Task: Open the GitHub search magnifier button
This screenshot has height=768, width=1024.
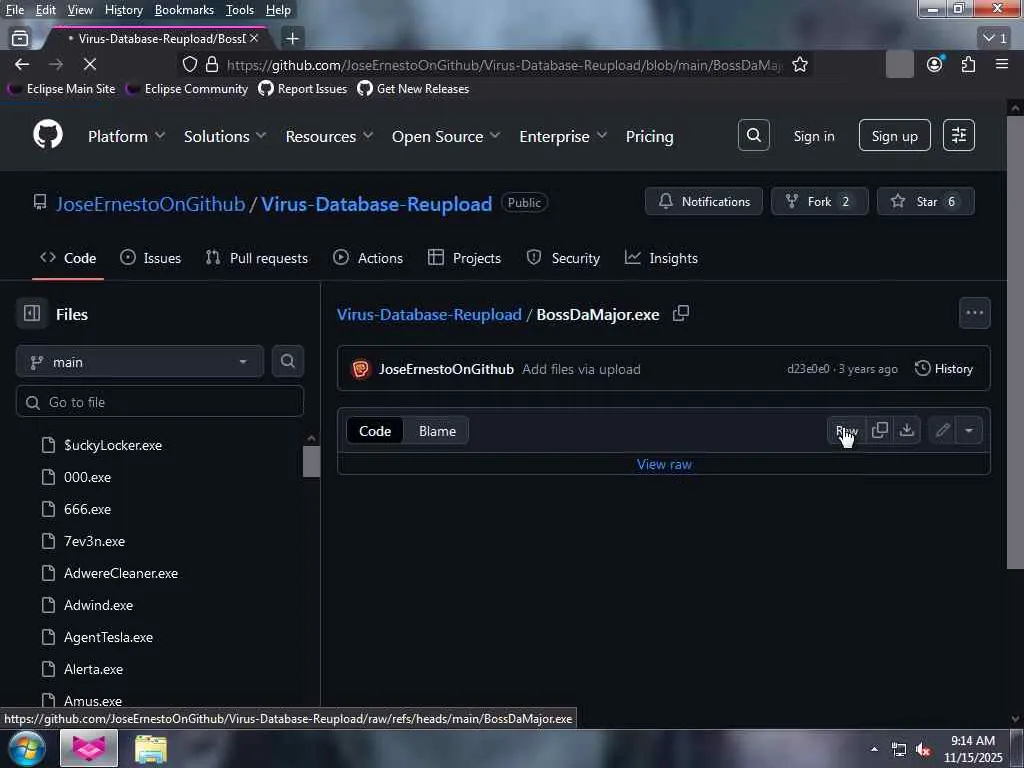Action: tap(754, 135)
